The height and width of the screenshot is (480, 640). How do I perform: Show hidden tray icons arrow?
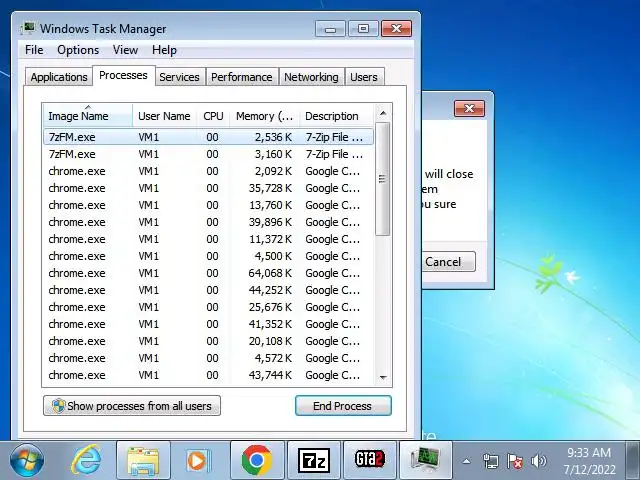click(467, 462)
